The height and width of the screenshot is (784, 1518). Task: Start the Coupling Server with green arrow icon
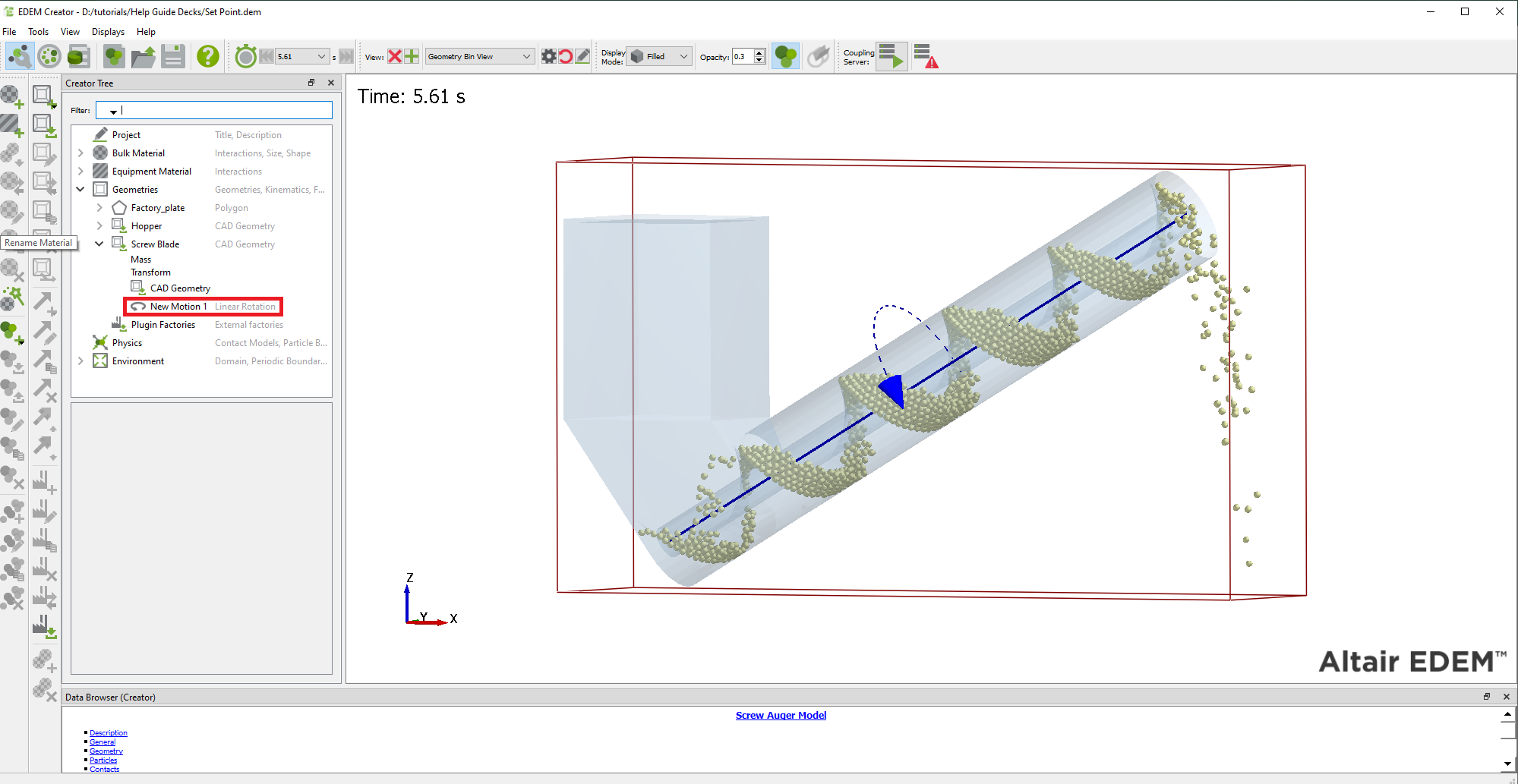point(892,56)
